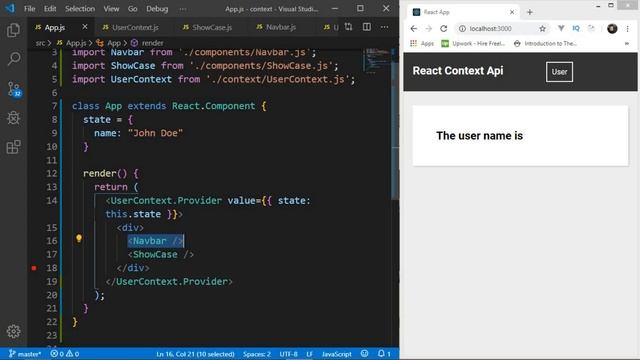
Task: Click the render breadcrumb symbol
Action: pyautogui.click(x=147, y=43)
